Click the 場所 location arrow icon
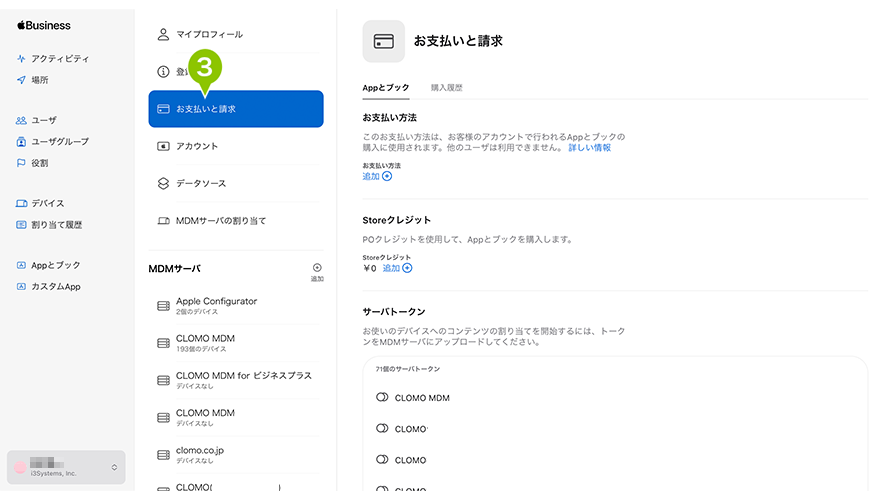The height and width of the screenshot is (500, 889). tap(21, 80)
